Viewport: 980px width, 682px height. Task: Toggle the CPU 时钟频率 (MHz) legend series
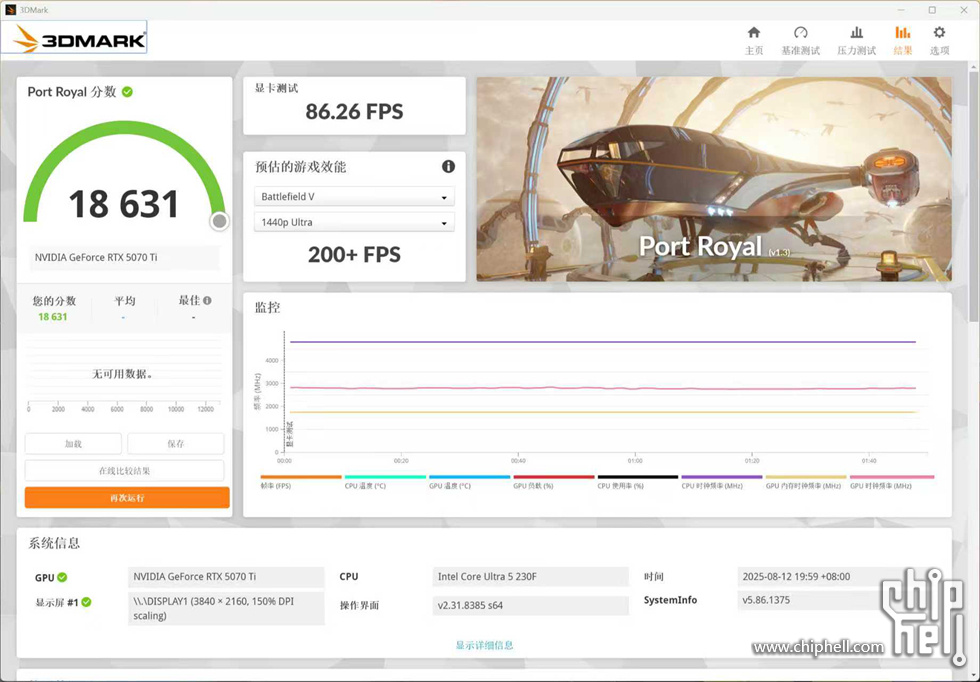point(722,481)
